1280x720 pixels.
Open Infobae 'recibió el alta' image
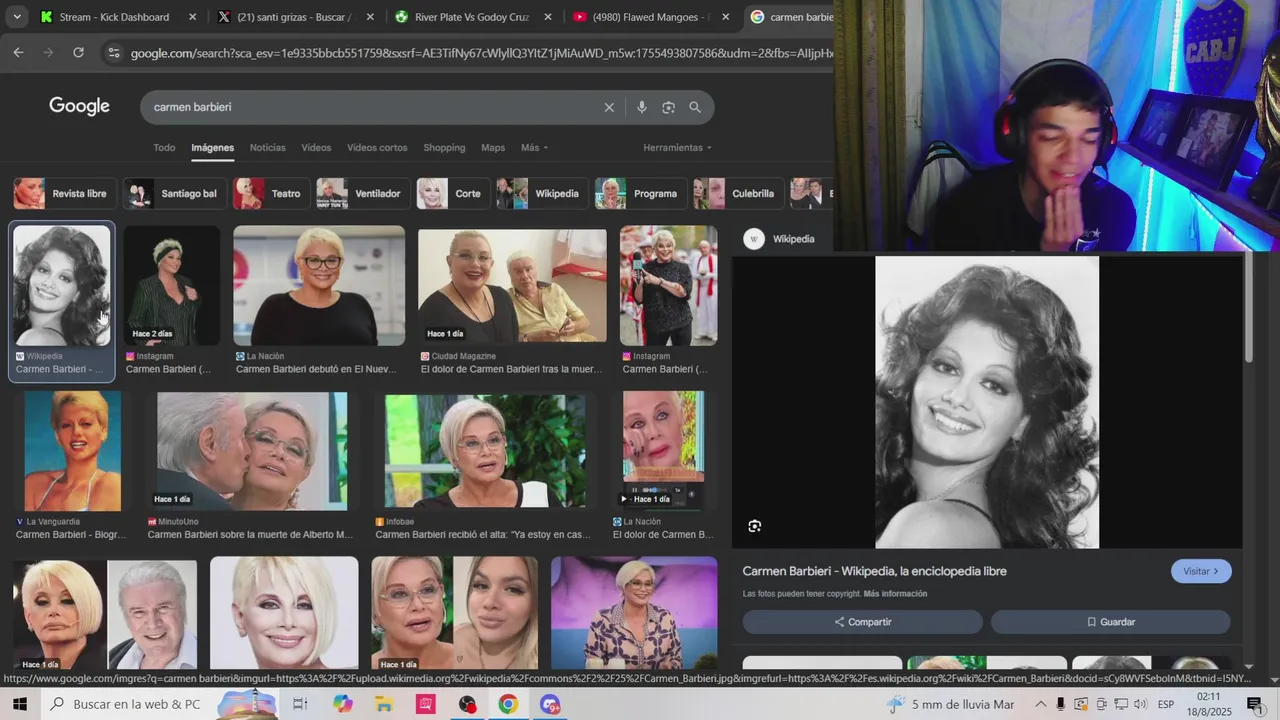tap(485, 451)
